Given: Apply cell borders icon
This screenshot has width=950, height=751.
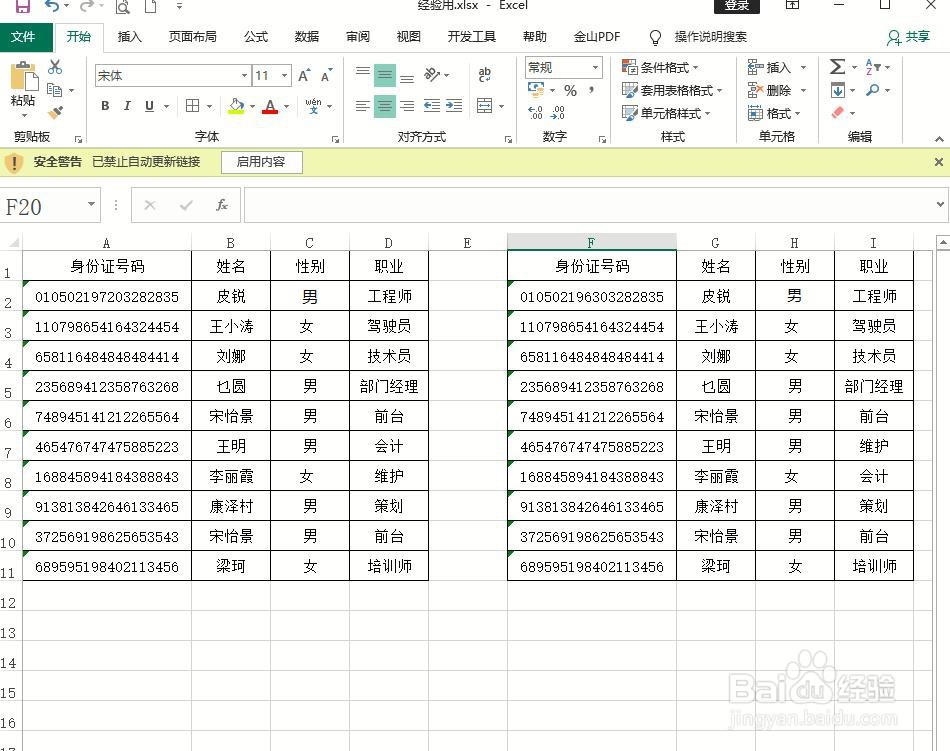Looking at the screenshot, I should [x=192, y=106].
